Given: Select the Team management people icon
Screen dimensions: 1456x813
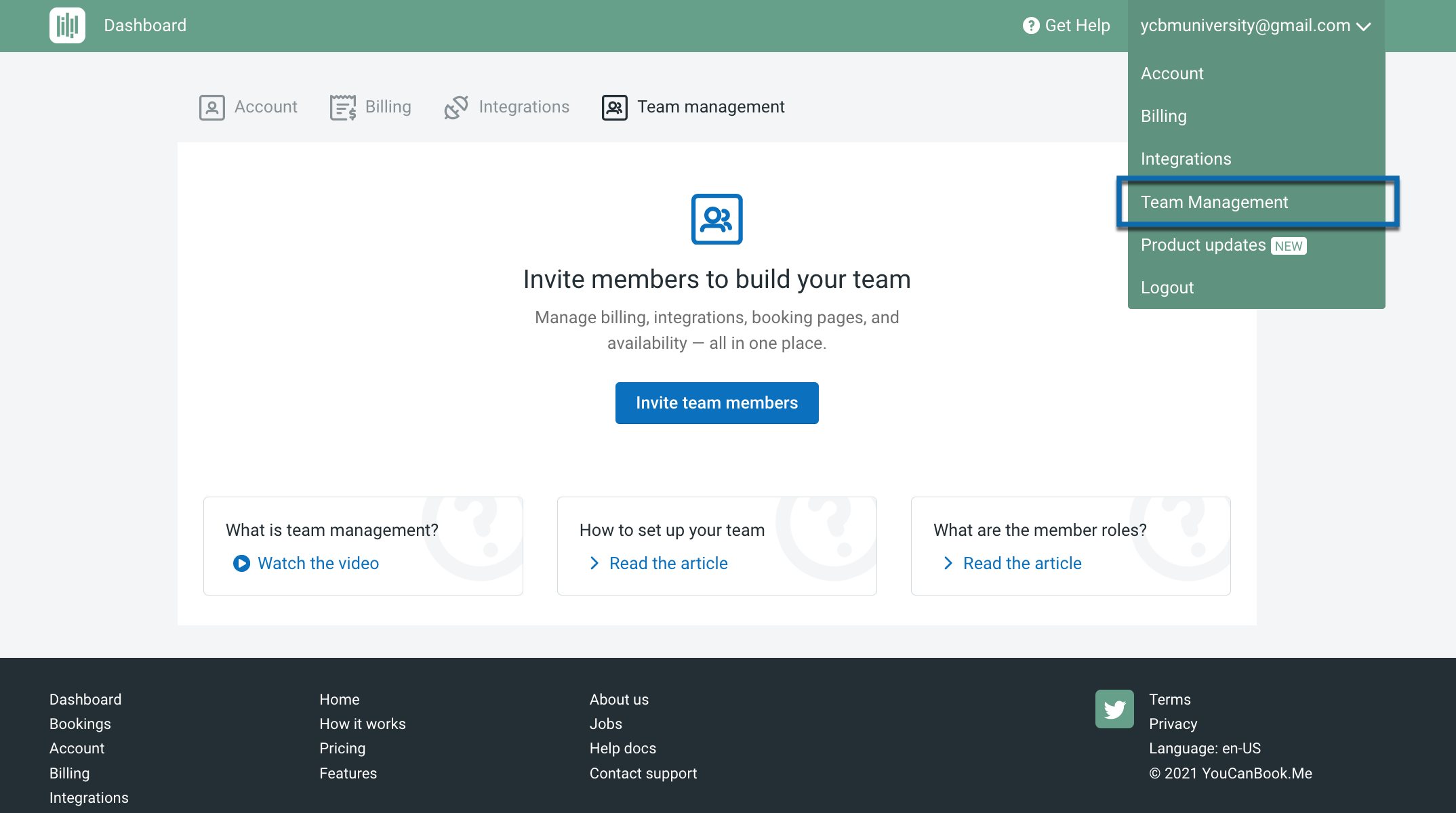Looking at the screenshot, I should pos(613,107).
